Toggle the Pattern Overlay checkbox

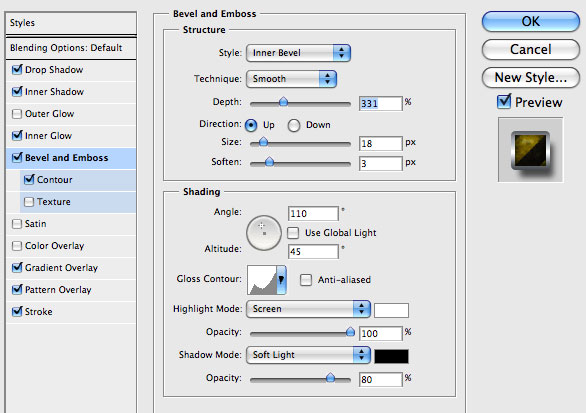(17, 290)
